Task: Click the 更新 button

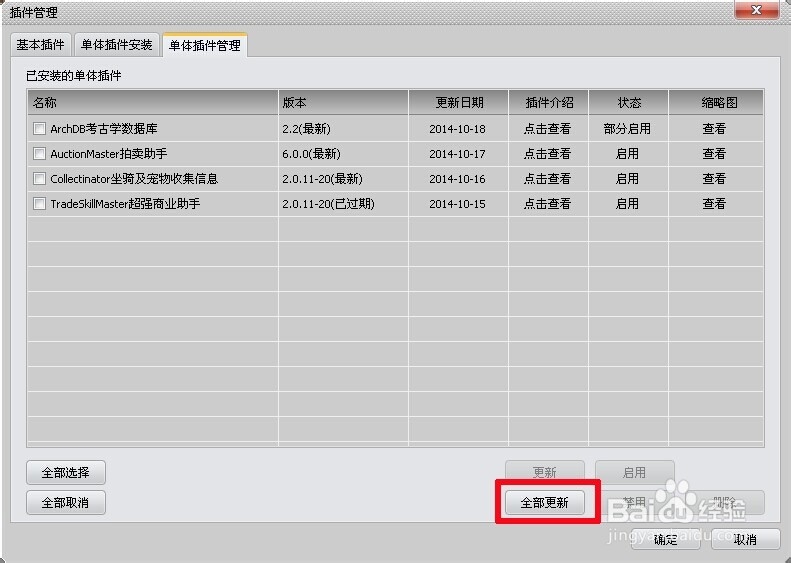Action: pyautogui.click(x=545, y=473)
